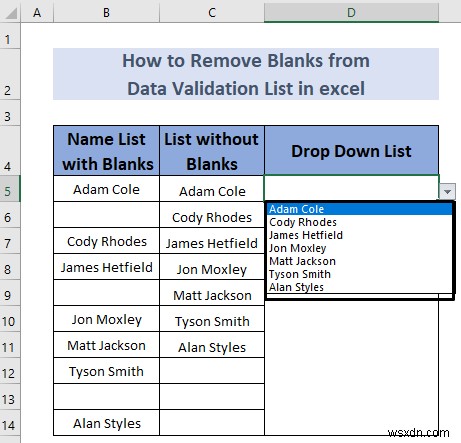Select cell C5 containing Adam Cole
This screenshot has width=461, height=443.
(212, 189)
